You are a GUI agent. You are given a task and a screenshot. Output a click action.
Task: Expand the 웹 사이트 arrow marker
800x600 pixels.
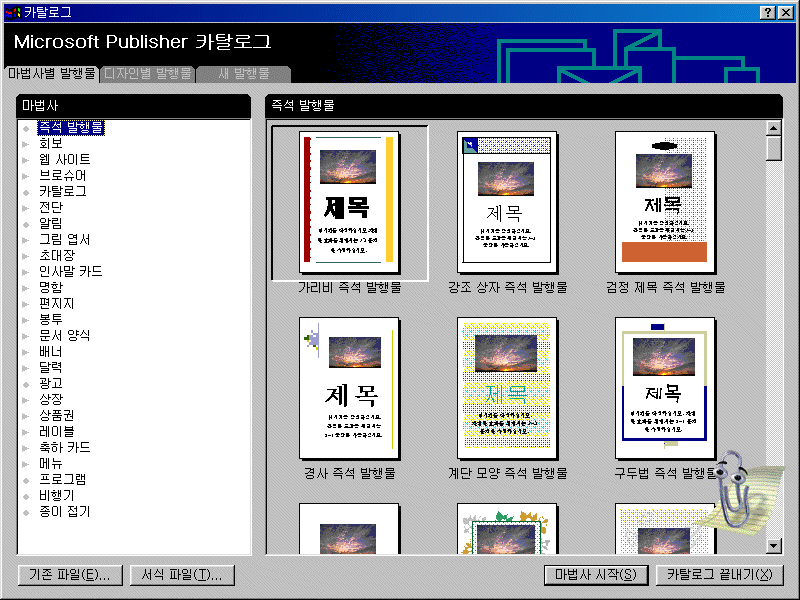pyautogui.click(x=26, y=160)
